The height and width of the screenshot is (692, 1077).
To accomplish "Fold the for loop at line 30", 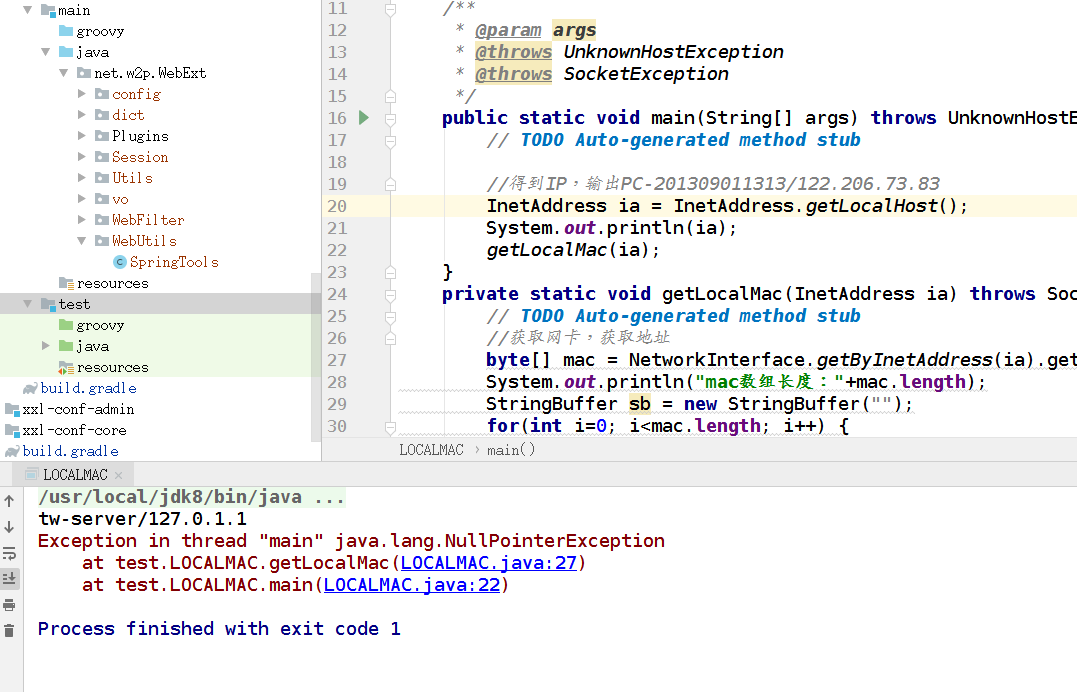I will (390, 427).
